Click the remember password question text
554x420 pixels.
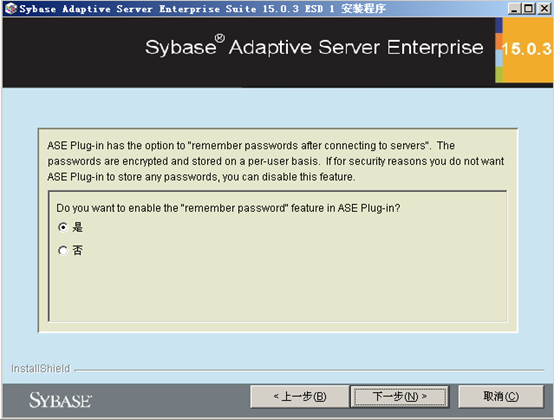point(228,208)
